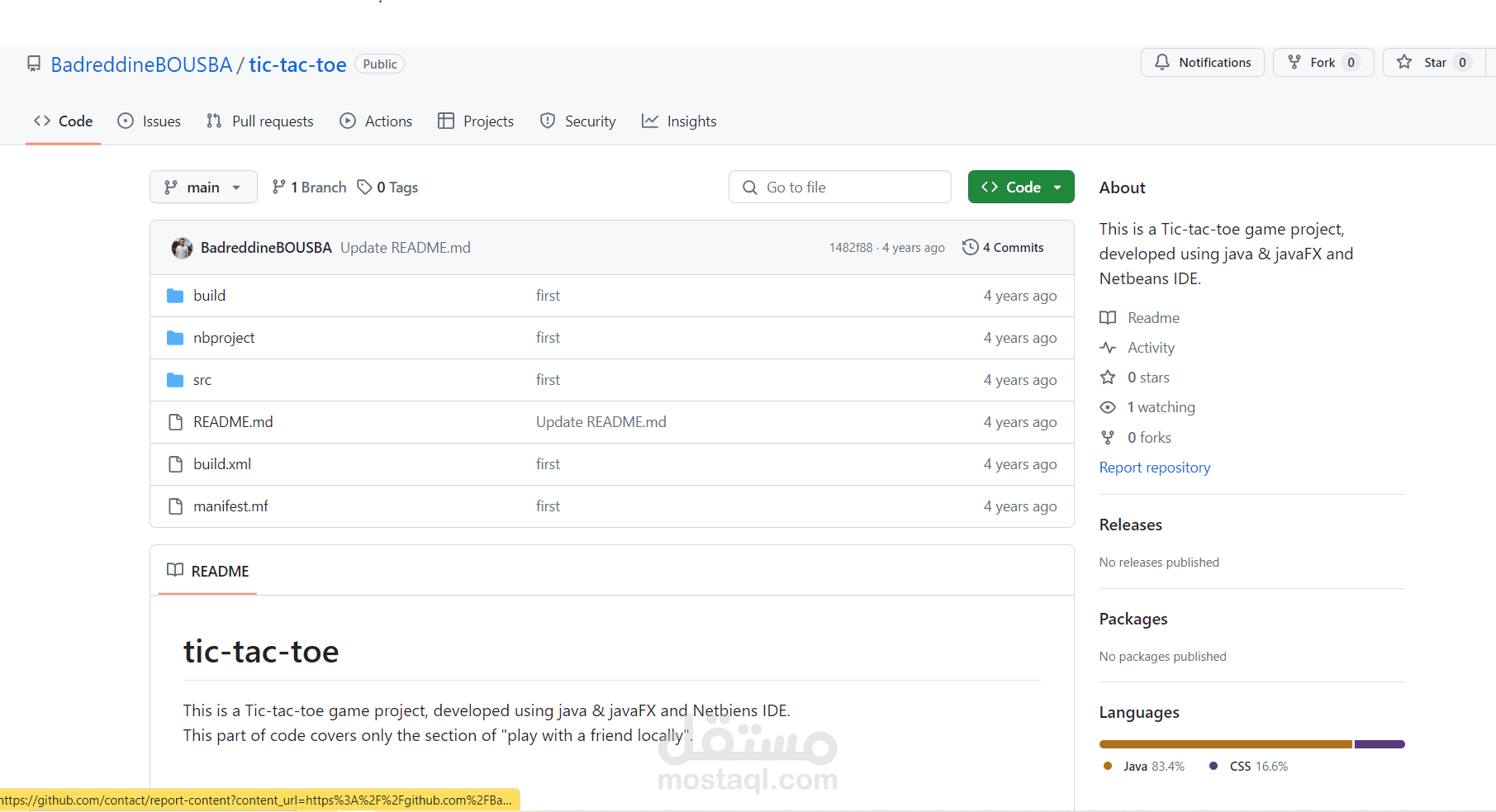This screenshot has height=812, width=1496.
Task: Click the tic-tac-toe README heading
Action: point(261,652)
